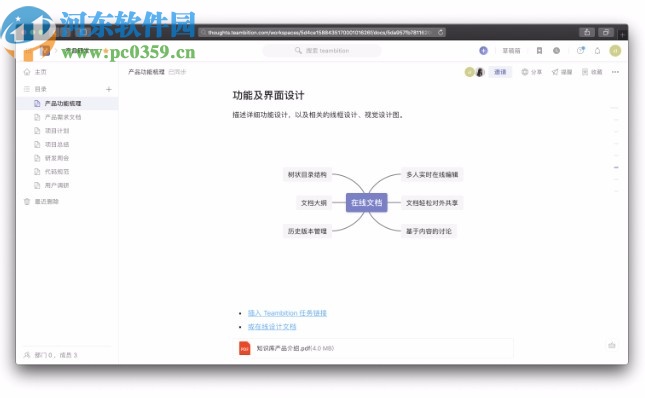Select the 历史版本管理 mind map node

[307, 231]
